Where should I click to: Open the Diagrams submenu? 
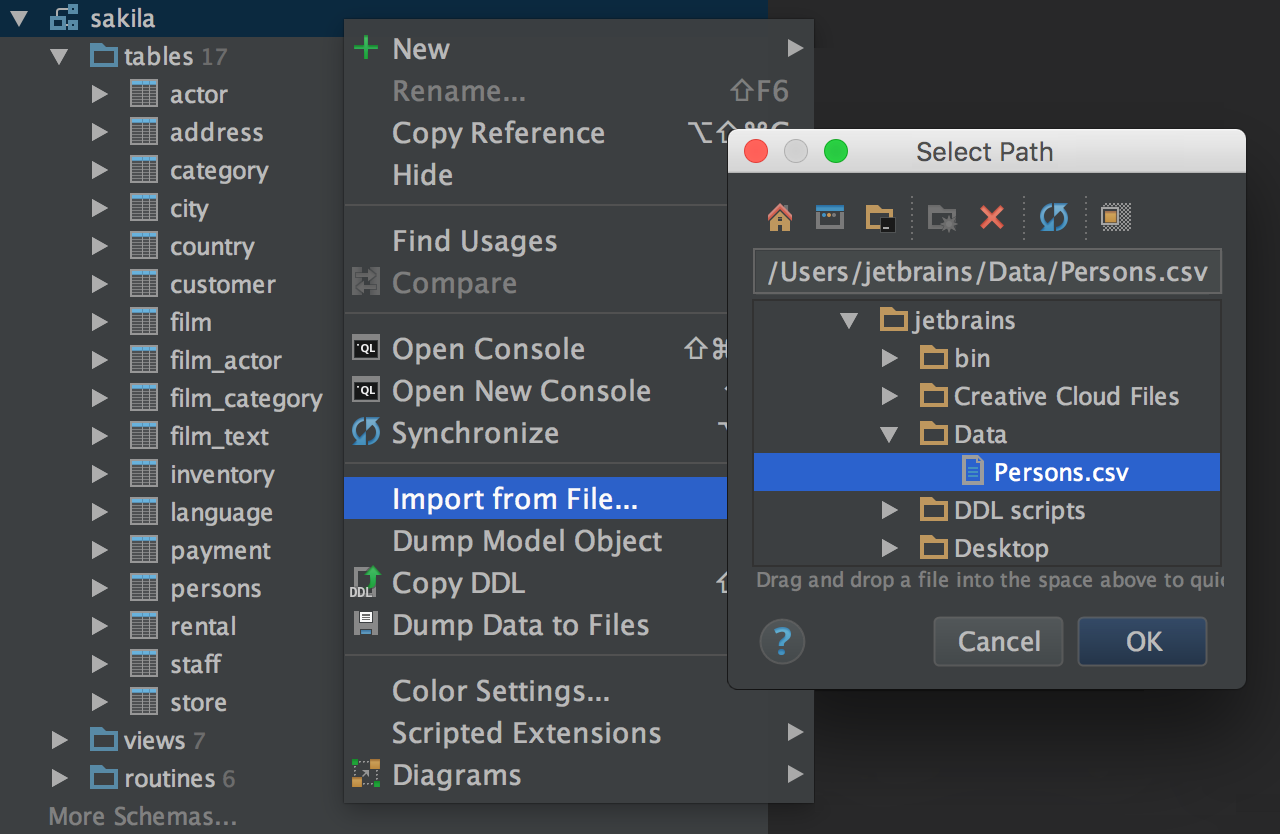click(456, 775)
